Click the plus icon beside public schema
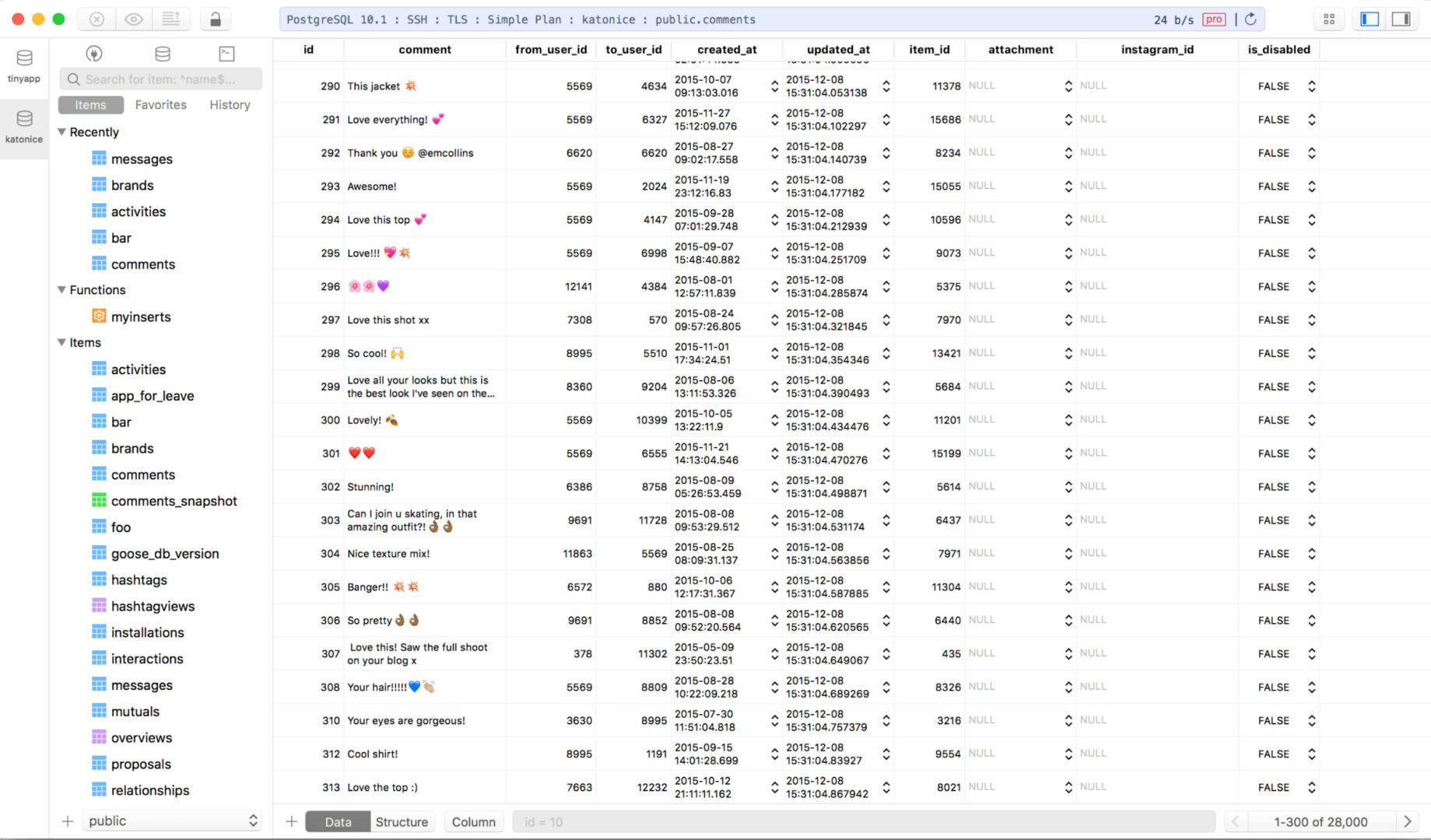 point(68,821)
